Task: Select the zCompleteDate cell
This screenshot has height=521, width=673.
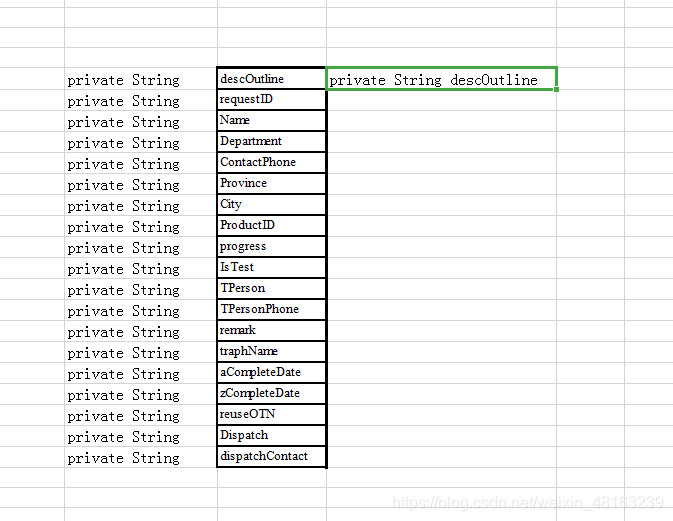Action: point(271,394)
